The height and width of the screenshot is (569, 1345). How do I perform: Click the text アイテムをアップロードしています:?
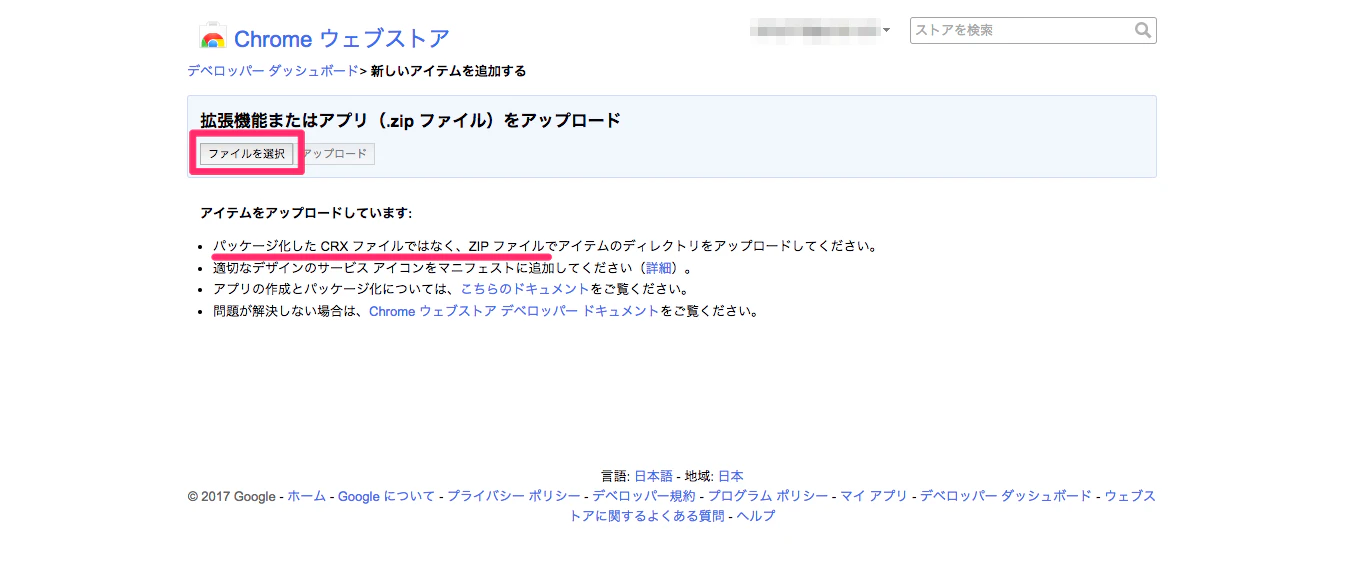pyautogui.click(x=306, y=213)
